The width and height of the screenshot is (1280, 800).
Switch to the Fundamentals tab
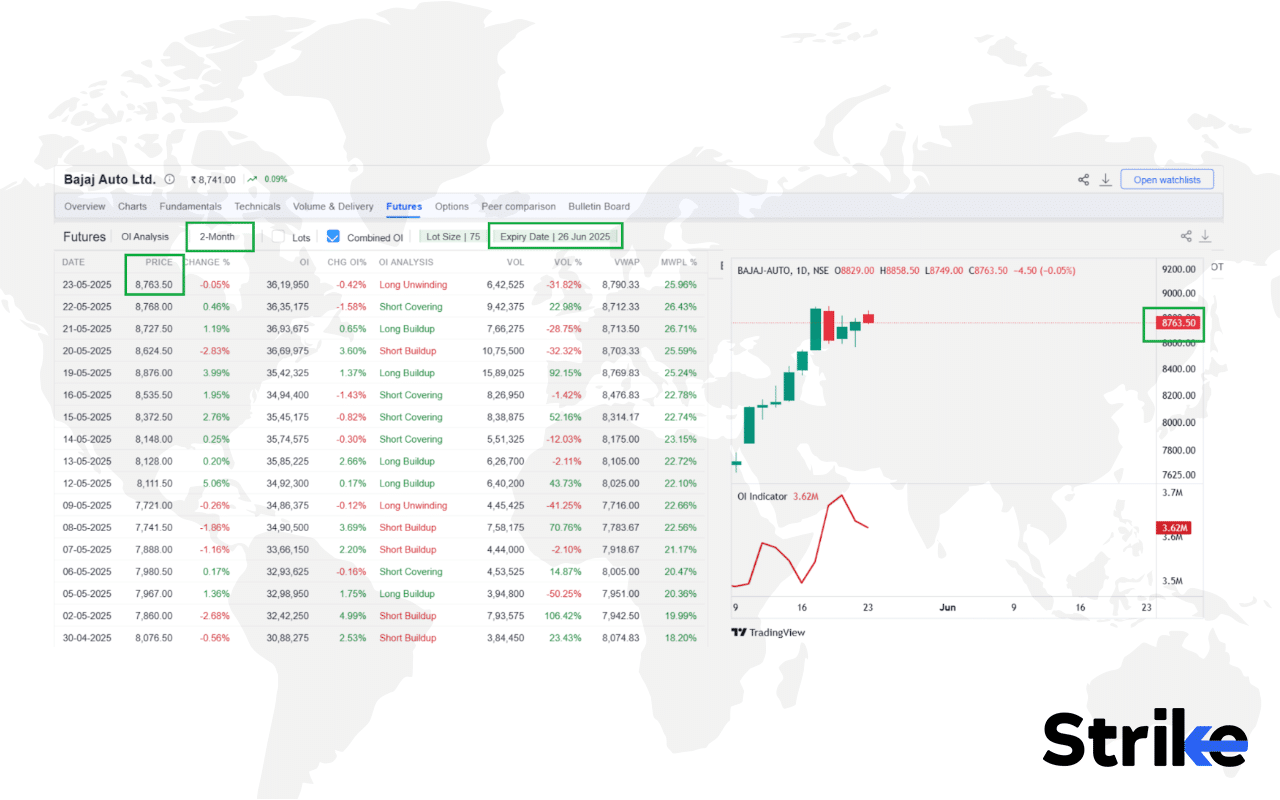[x=190, y=206]
